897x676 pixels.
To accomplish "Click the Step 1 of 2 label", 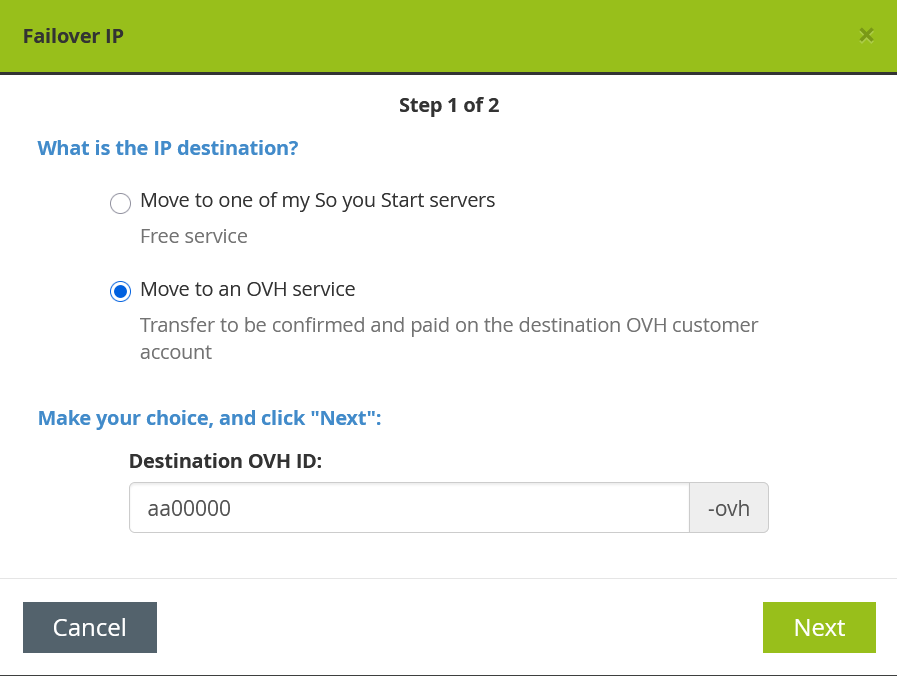I will [x=448, y=104].
